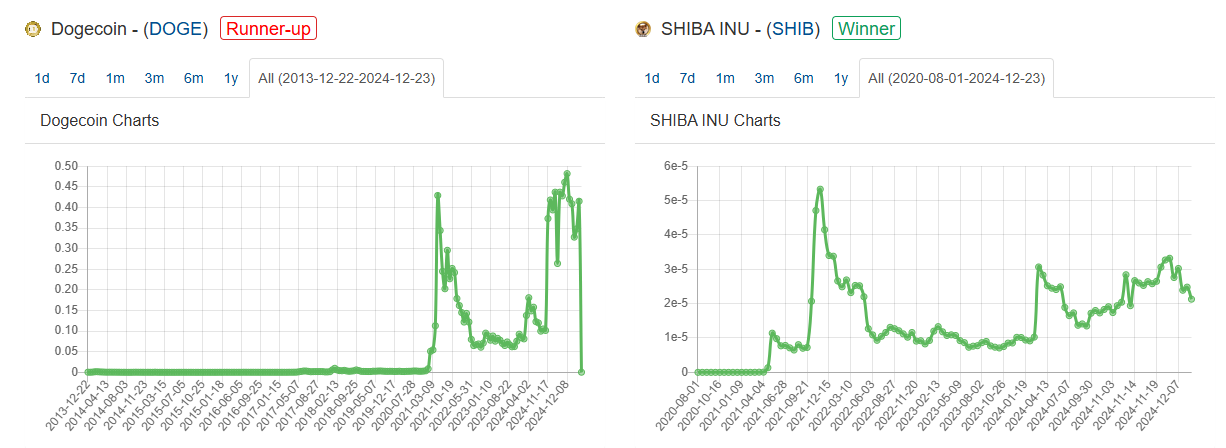This screenshot has width=1226, height=448.
Task: Click the green Winner badge
Action: pyautogui.click(x=867, y=29)
